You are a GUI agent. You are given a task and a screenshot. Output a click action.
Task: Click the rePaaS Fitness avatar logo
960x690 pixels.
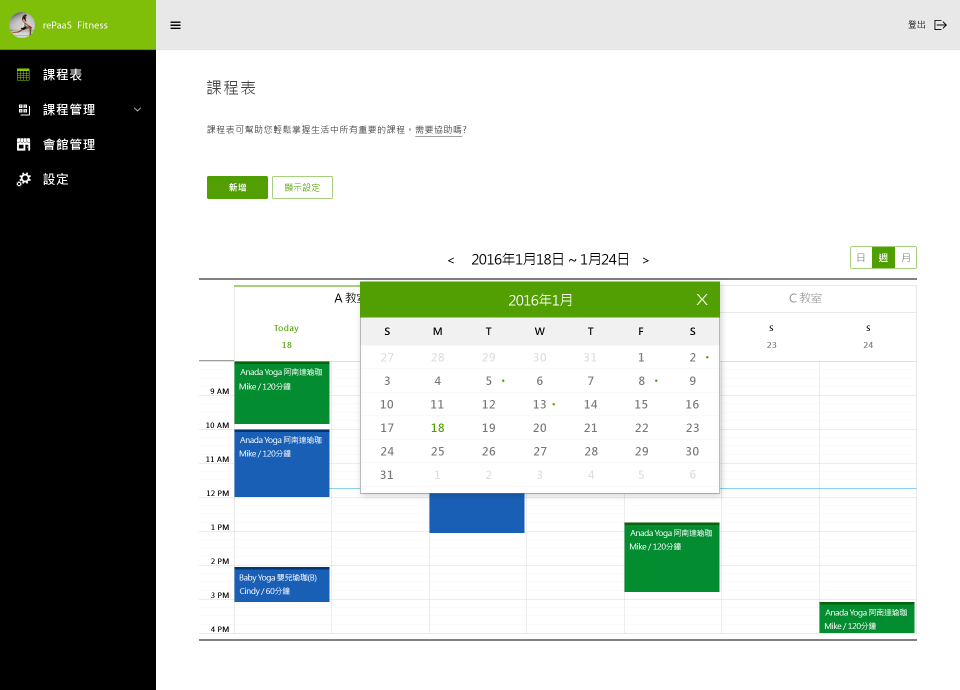click(x=22, y=25)
